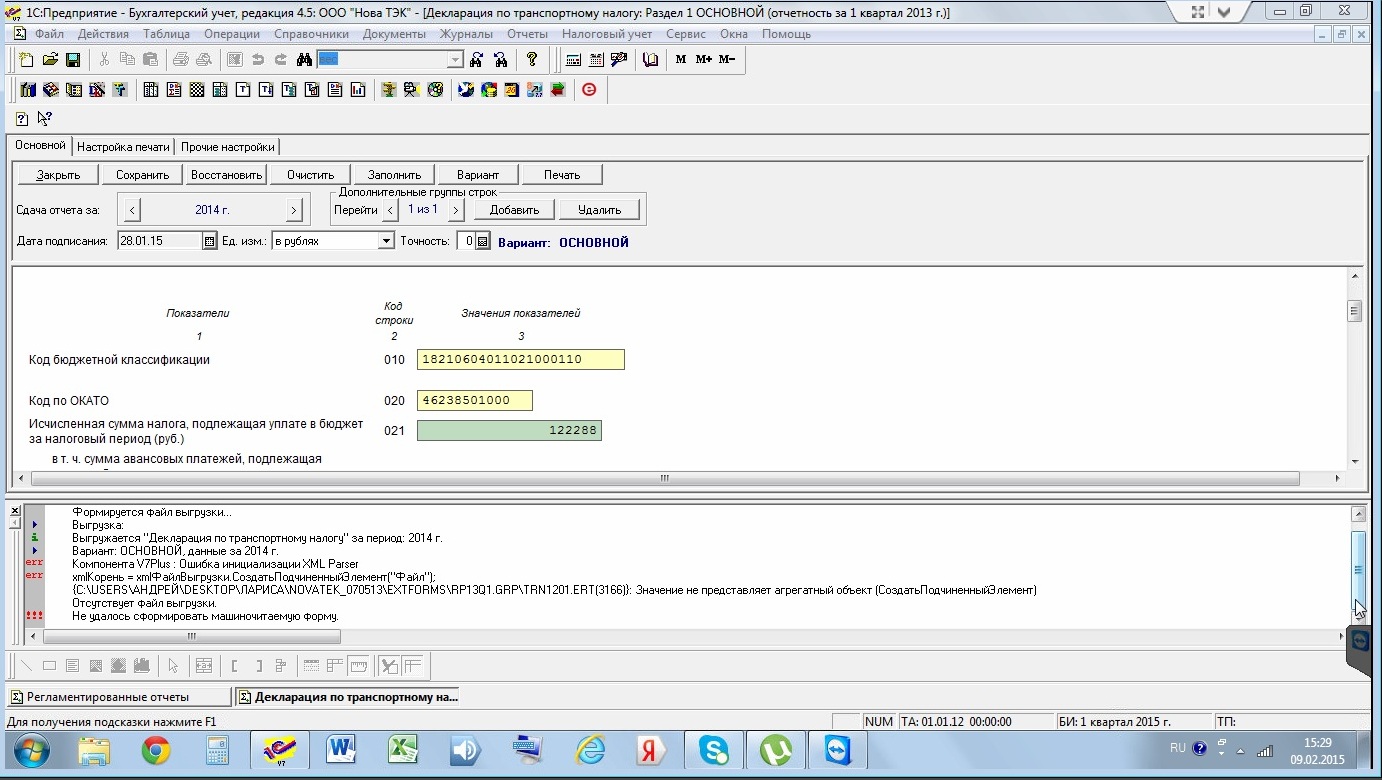Click the binoculars Find icon
The height and width of the screenshot is (780, 1382).
click(x=305, y=60)
